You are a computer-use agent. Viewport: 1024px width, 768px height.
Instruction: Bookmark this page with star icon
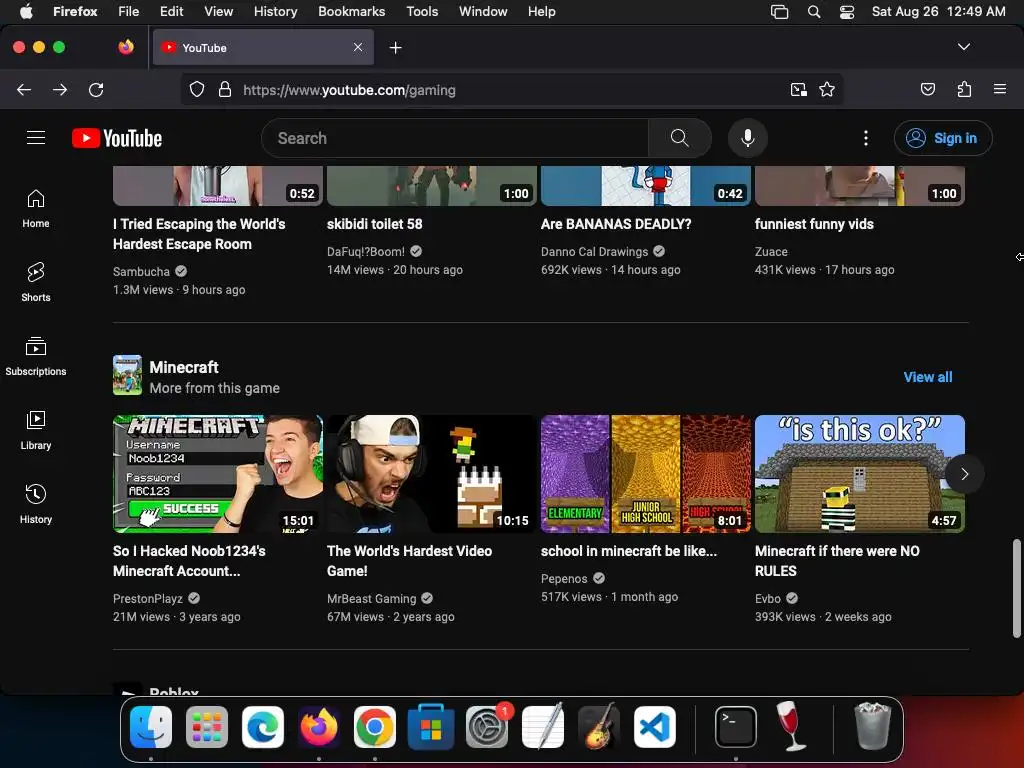[x=827, y=89]
